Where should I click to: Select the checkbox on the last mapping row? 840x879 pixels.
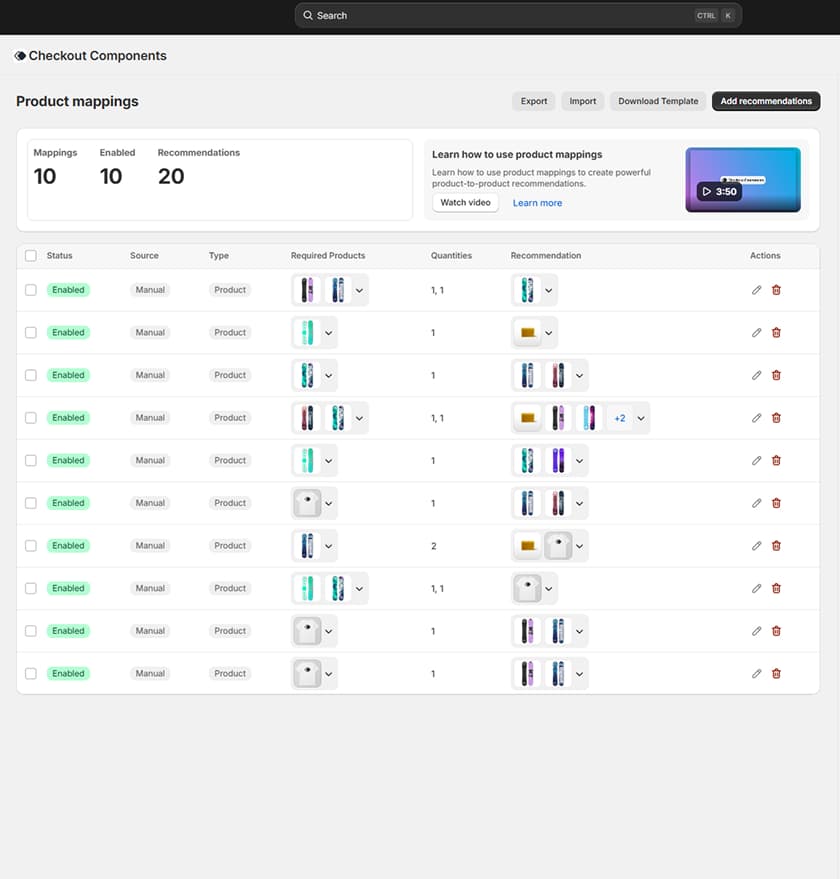click(31, 673)
